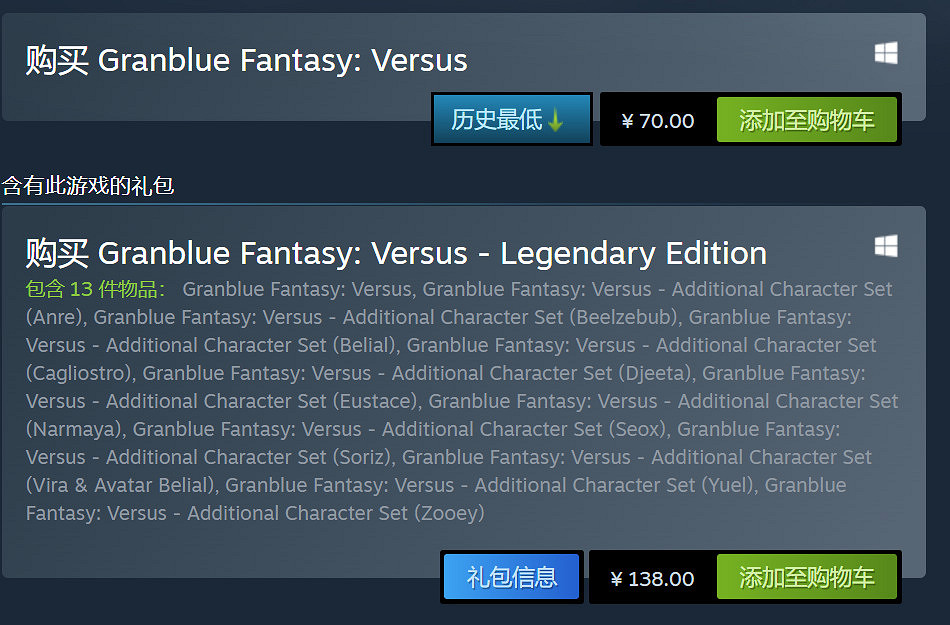Viewport: 950px width, 625px height.
Task: Click the green down arrow beside 历史最低
Action: tap(556, 121)
